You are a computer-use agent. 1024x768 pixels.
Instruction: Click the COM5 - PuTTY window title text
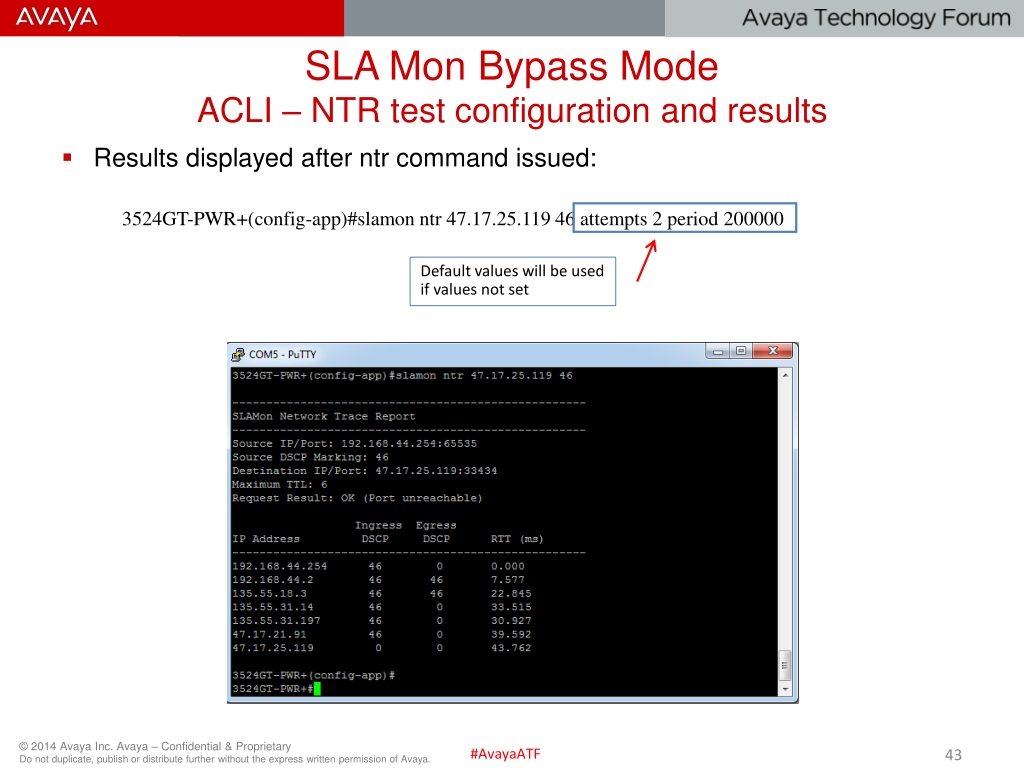pyautogui.click(x=282, y=354)
